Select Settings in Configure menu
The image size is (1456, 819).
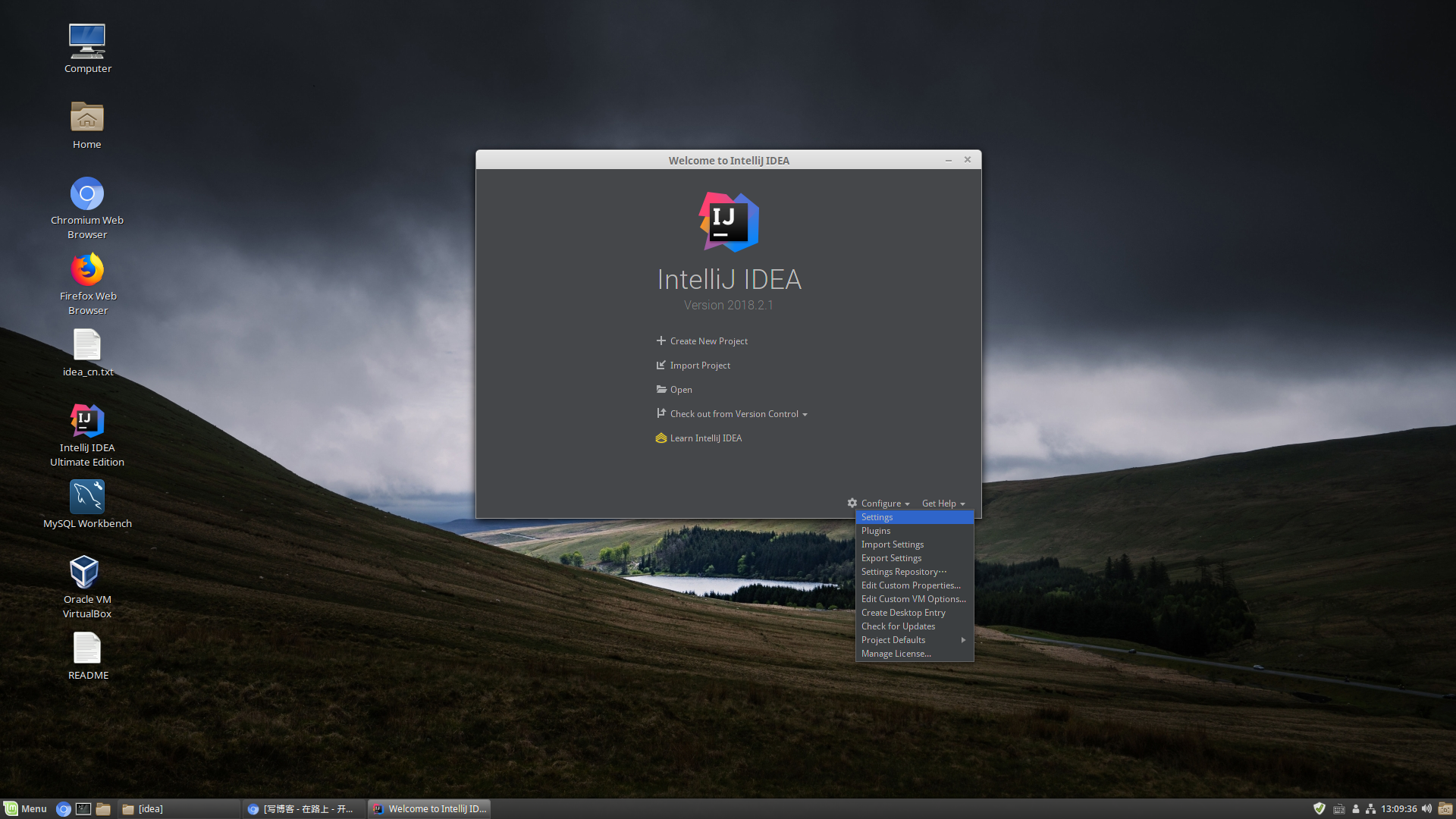[x=915, y=517]
